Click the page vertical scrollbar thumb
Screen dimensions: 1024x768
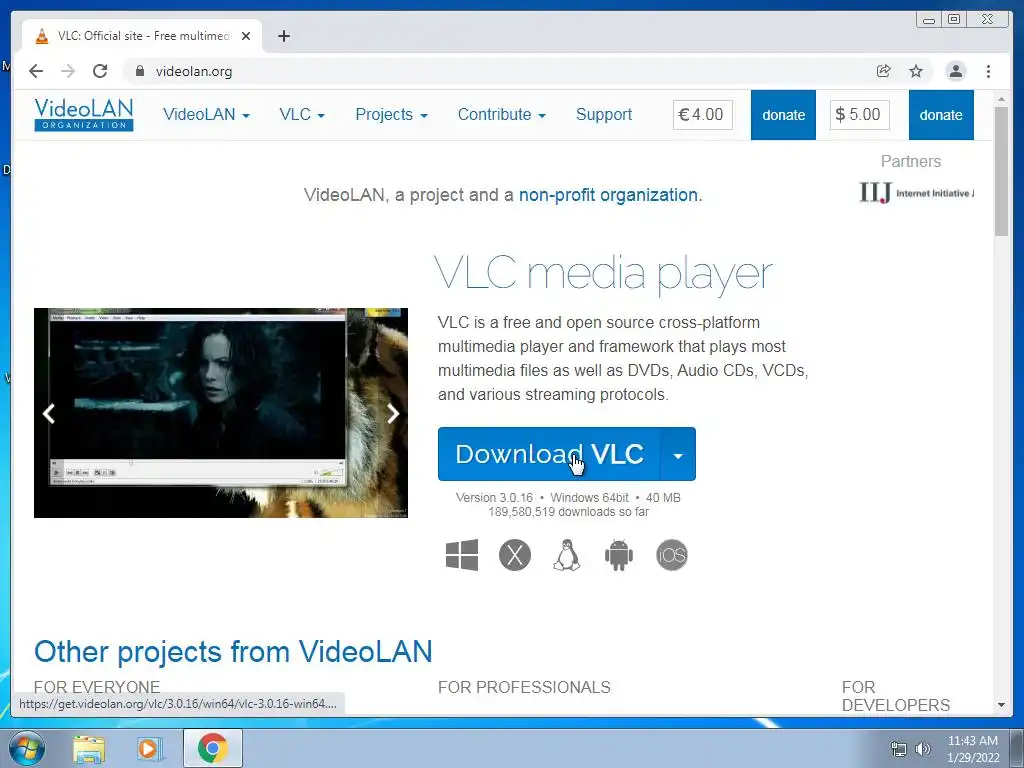click(x=1001, y=171)
